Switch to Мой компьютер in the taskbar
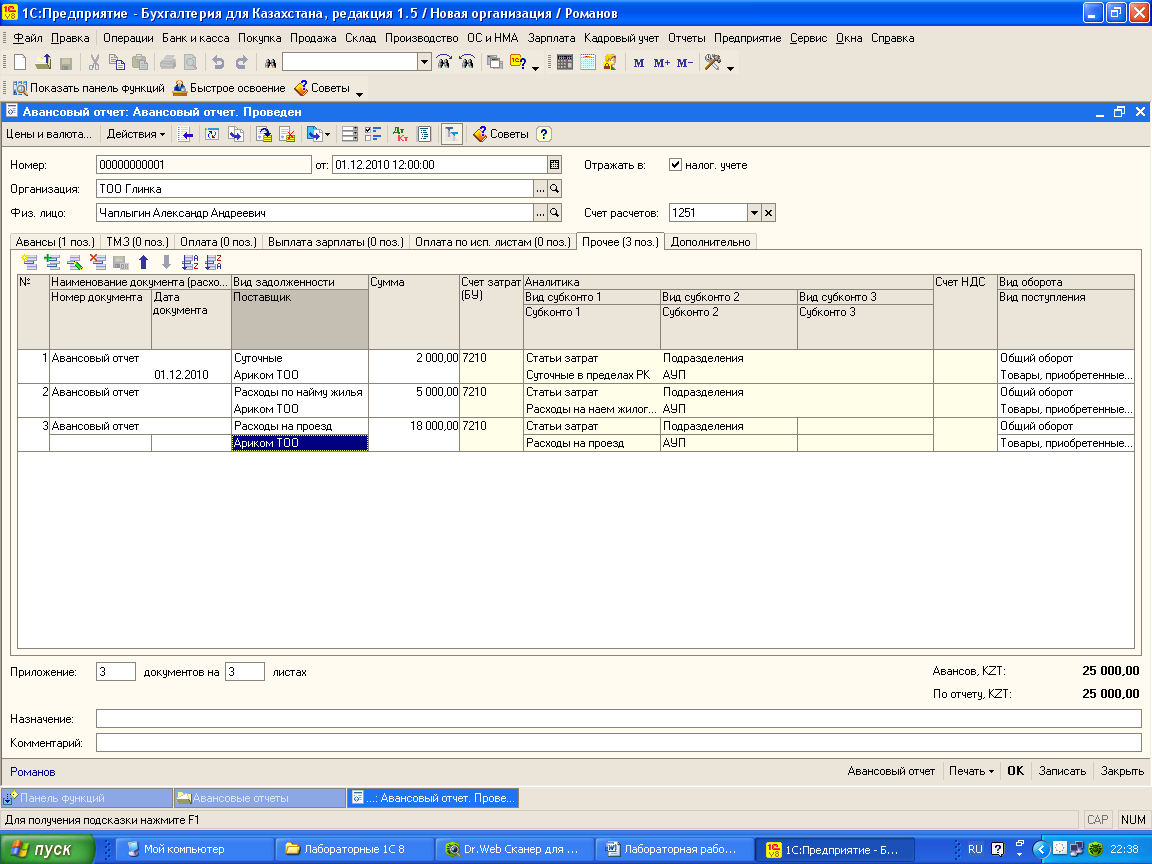This screenshot has height=864, width=1152. point(195,849)
